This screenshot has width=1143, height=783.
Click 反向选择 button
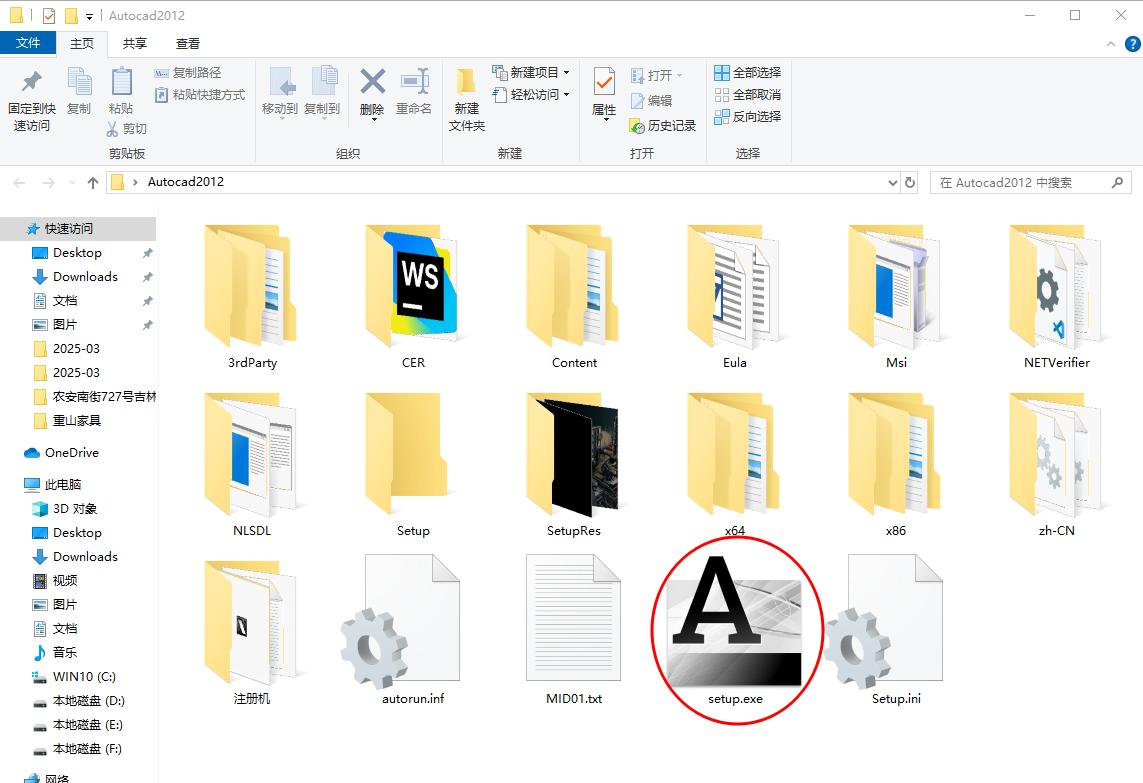(747, 116)
